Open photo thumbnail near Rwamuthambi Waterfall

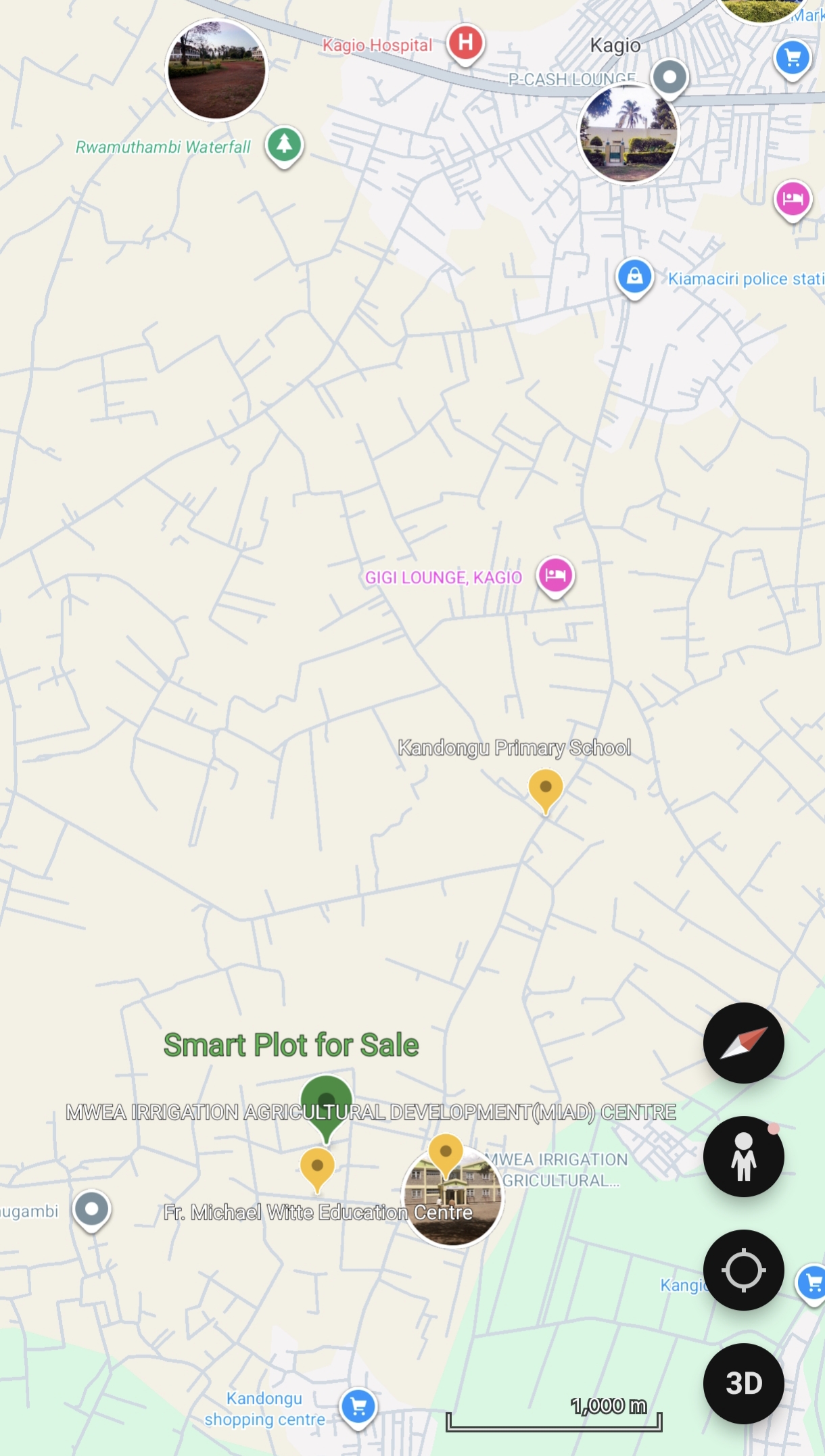(x=217, y=70)
